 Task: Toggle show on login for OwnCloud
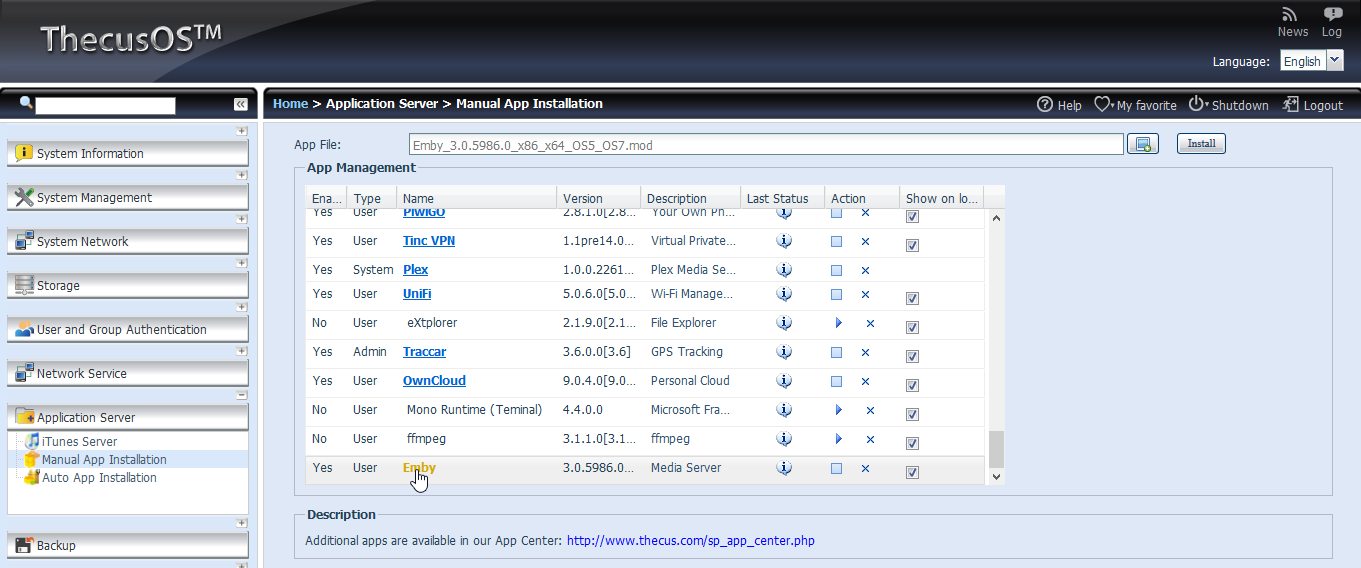tap(912, 385)
